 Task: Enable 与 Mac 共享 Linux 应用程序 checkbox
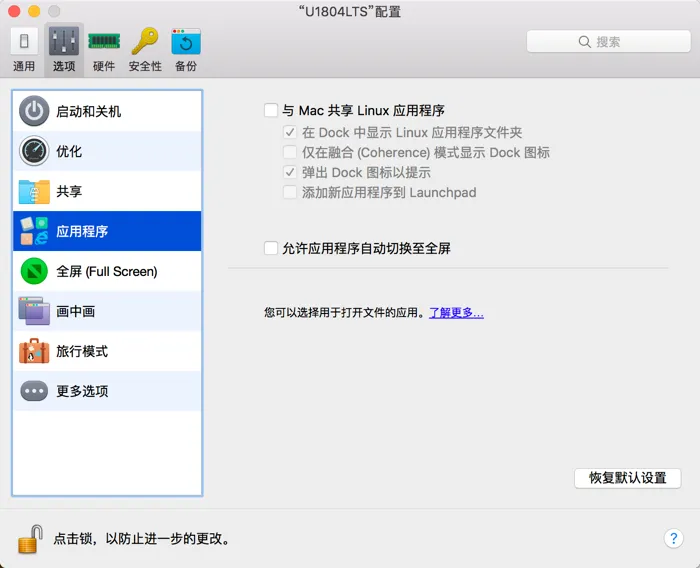(x=271, y=110)
